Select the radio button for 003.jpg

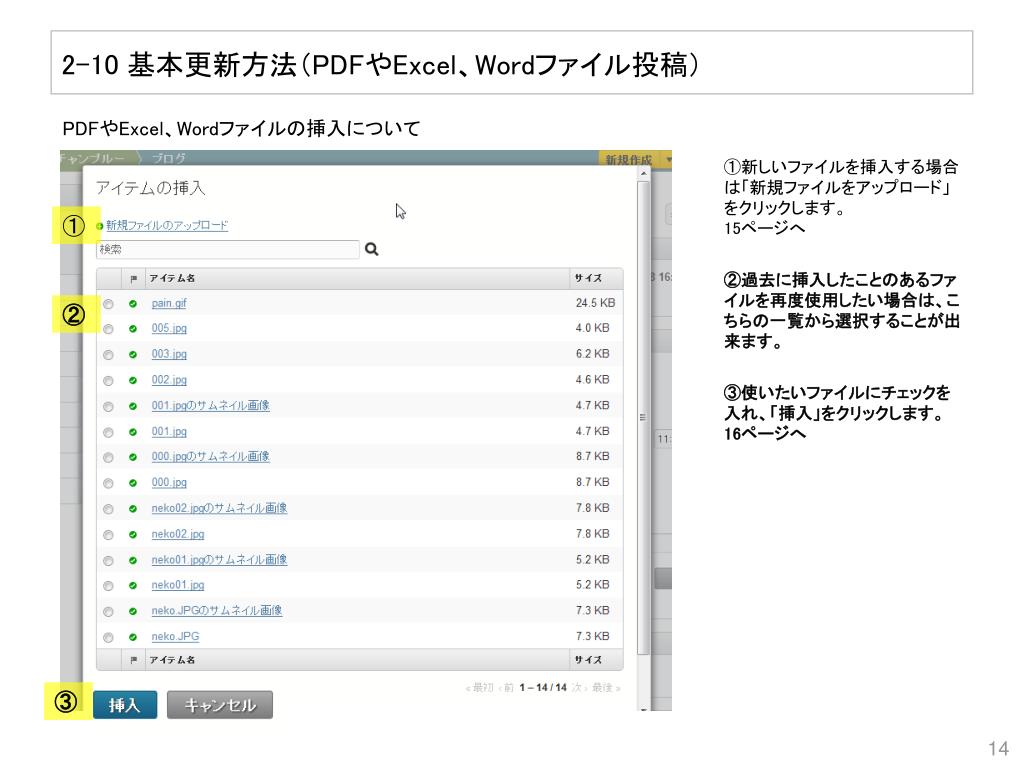click(x=108, y=355)
